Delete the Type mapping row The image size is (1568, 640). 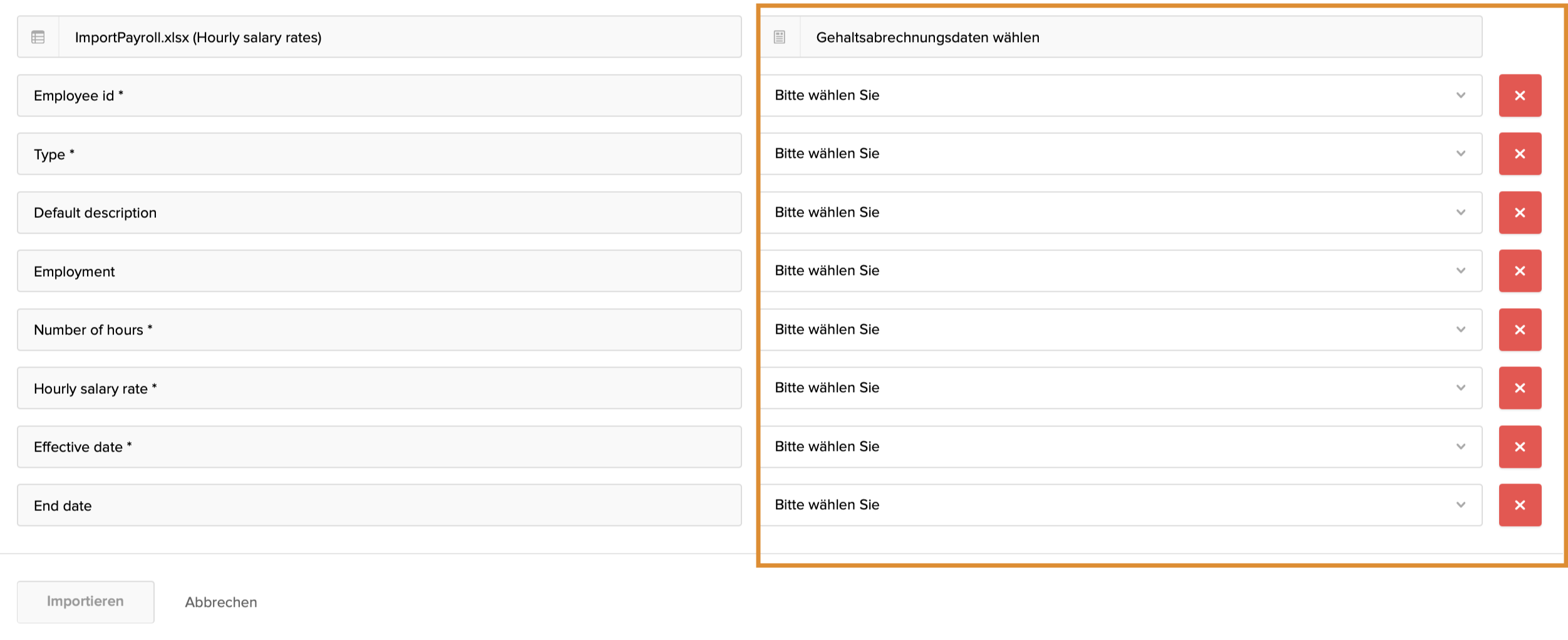(x=1519, y=154)
